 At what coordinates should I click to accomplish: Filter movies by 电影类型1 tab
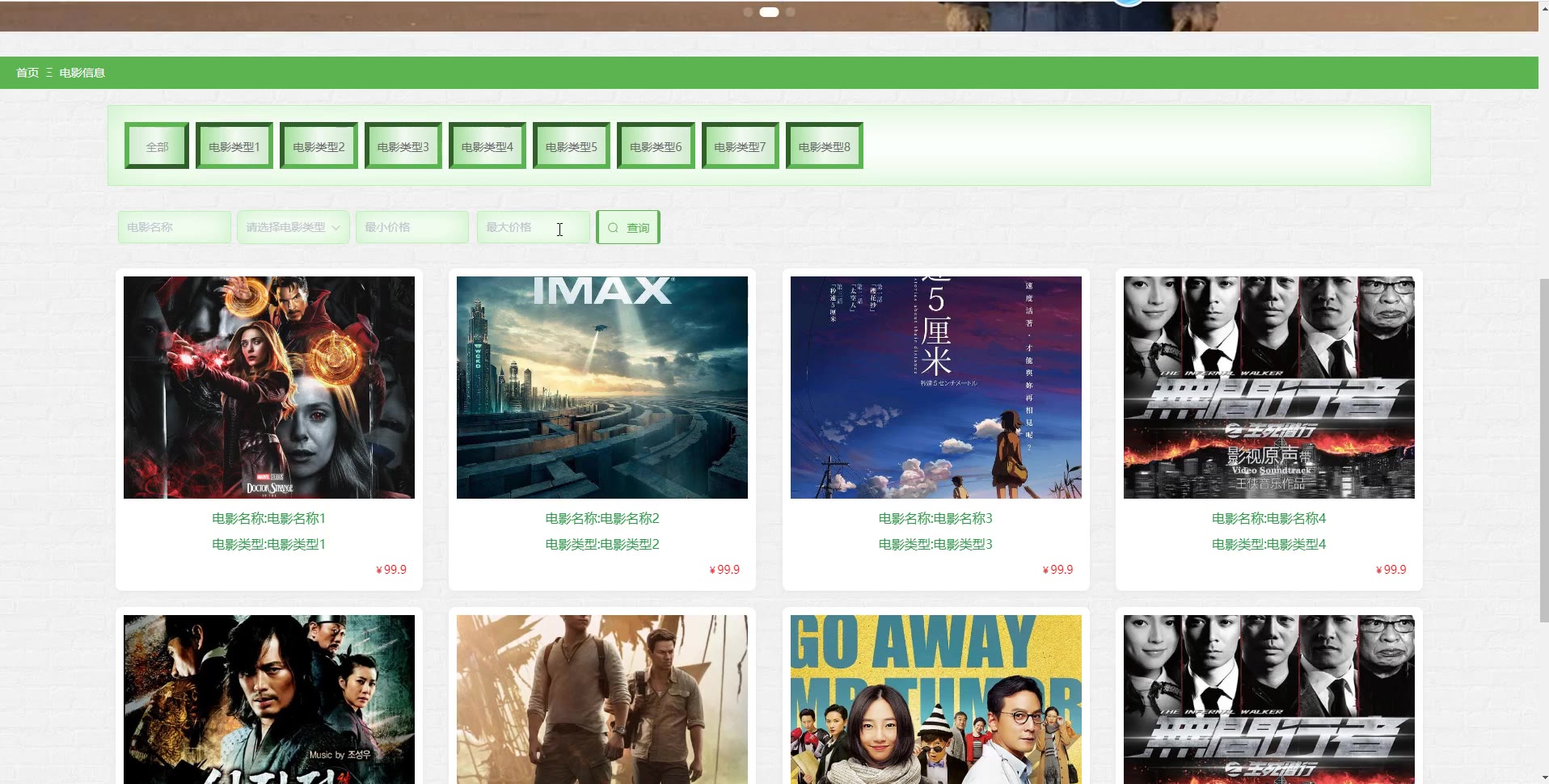(x=234, y=146)
